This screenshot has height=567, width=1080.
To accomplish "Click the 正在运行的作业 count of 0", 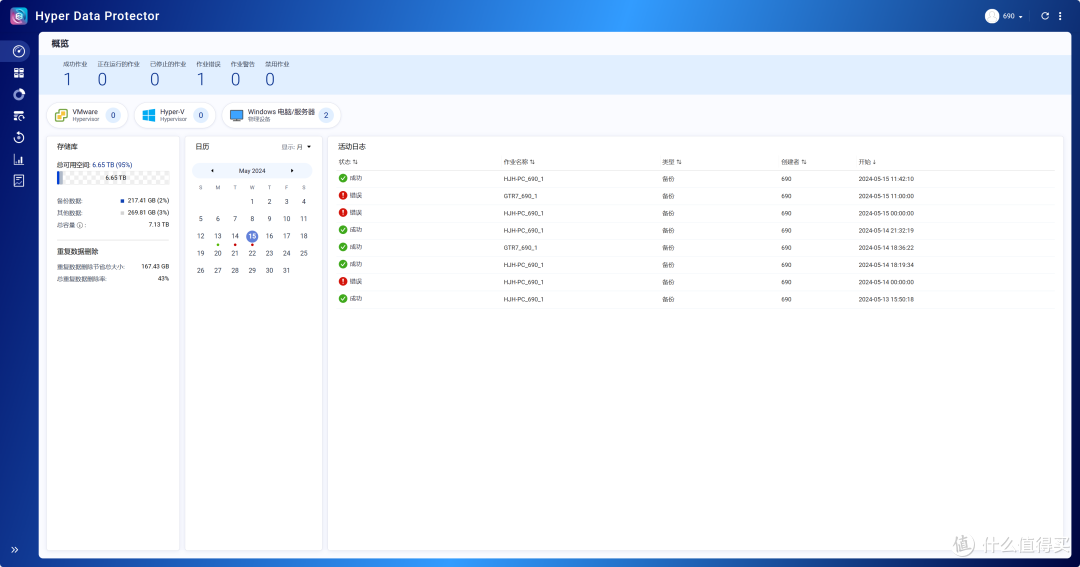I will coord(102,80).
